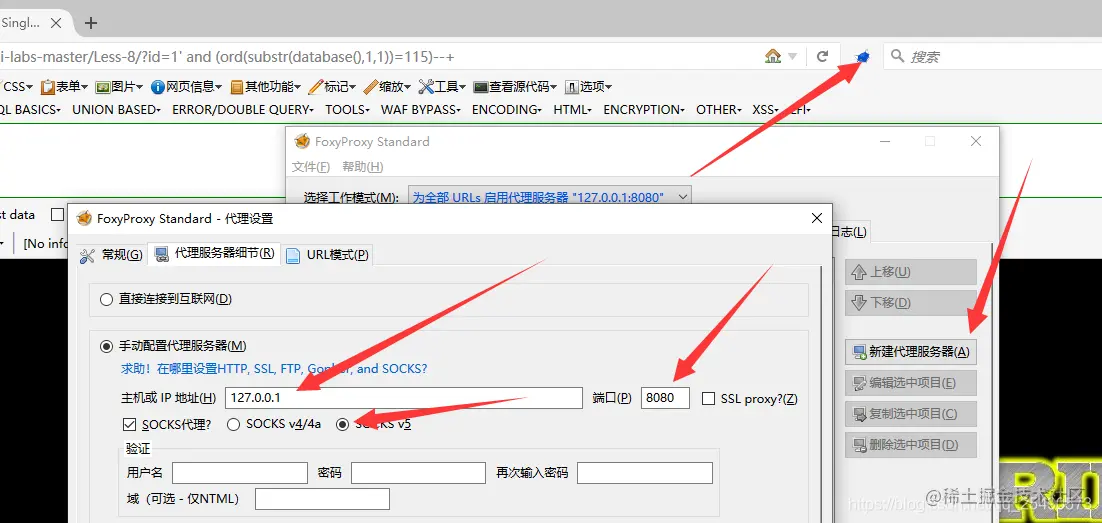Click the browser search field 搜索
1102x523 pixels.
(x=991, y=56)
